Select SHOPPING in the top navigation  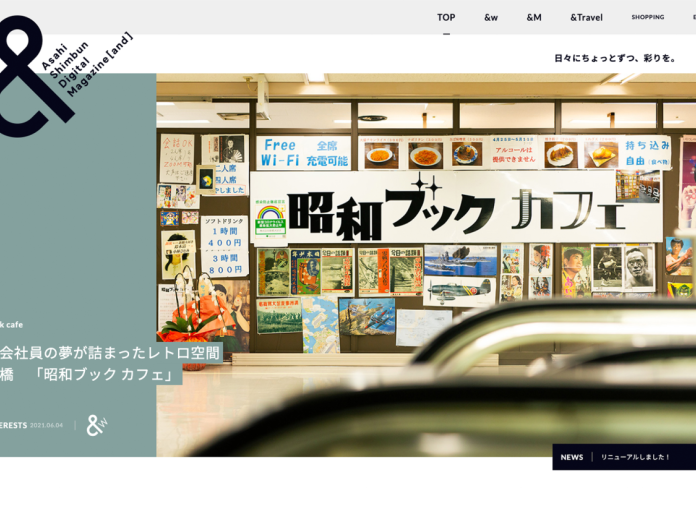pyautogui.click(x=647, y=17)
